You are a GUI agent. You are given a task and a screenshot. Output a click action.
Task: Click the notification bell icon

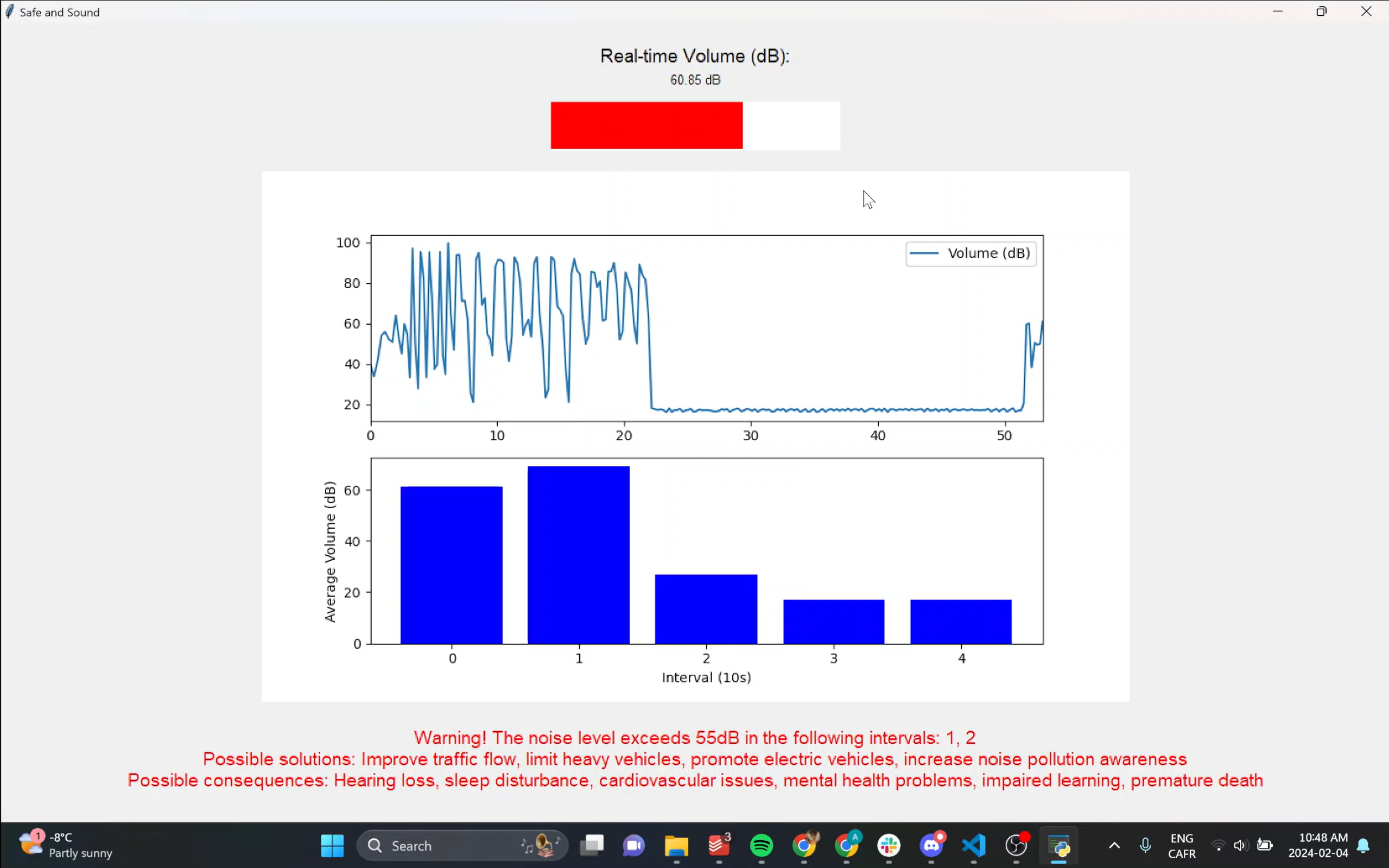pyautogui.click(x=1363, y=846)
